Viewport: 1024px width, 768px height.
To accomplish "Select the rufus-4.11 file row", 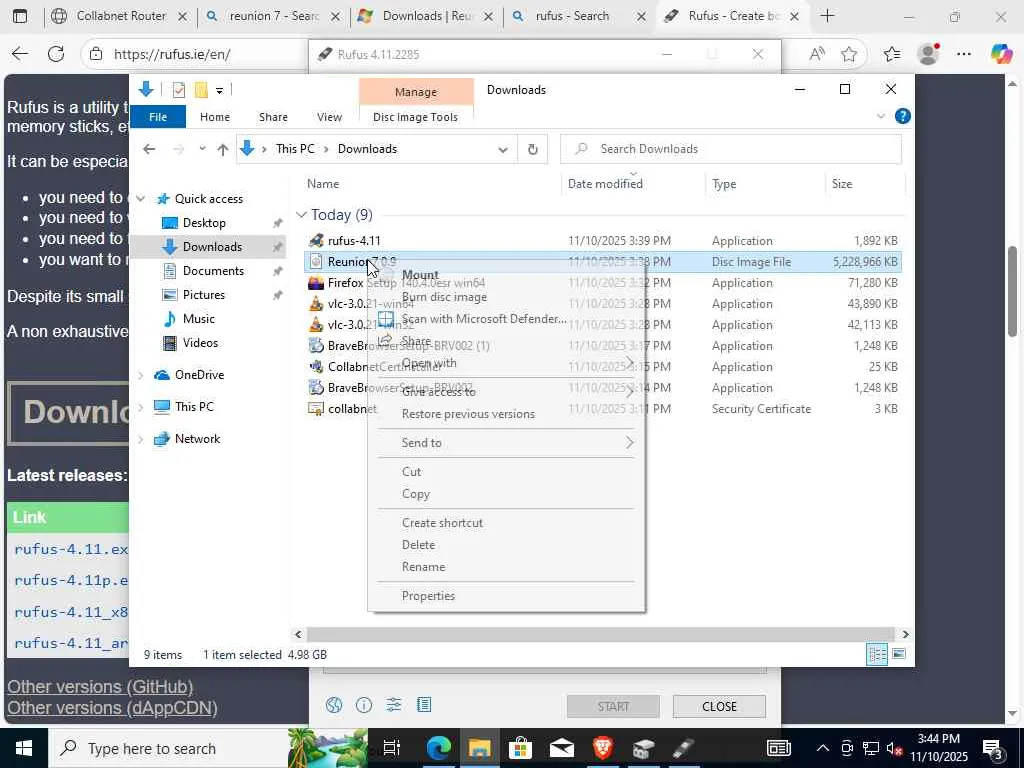I will pyautogui.click(x=603, y=241).
